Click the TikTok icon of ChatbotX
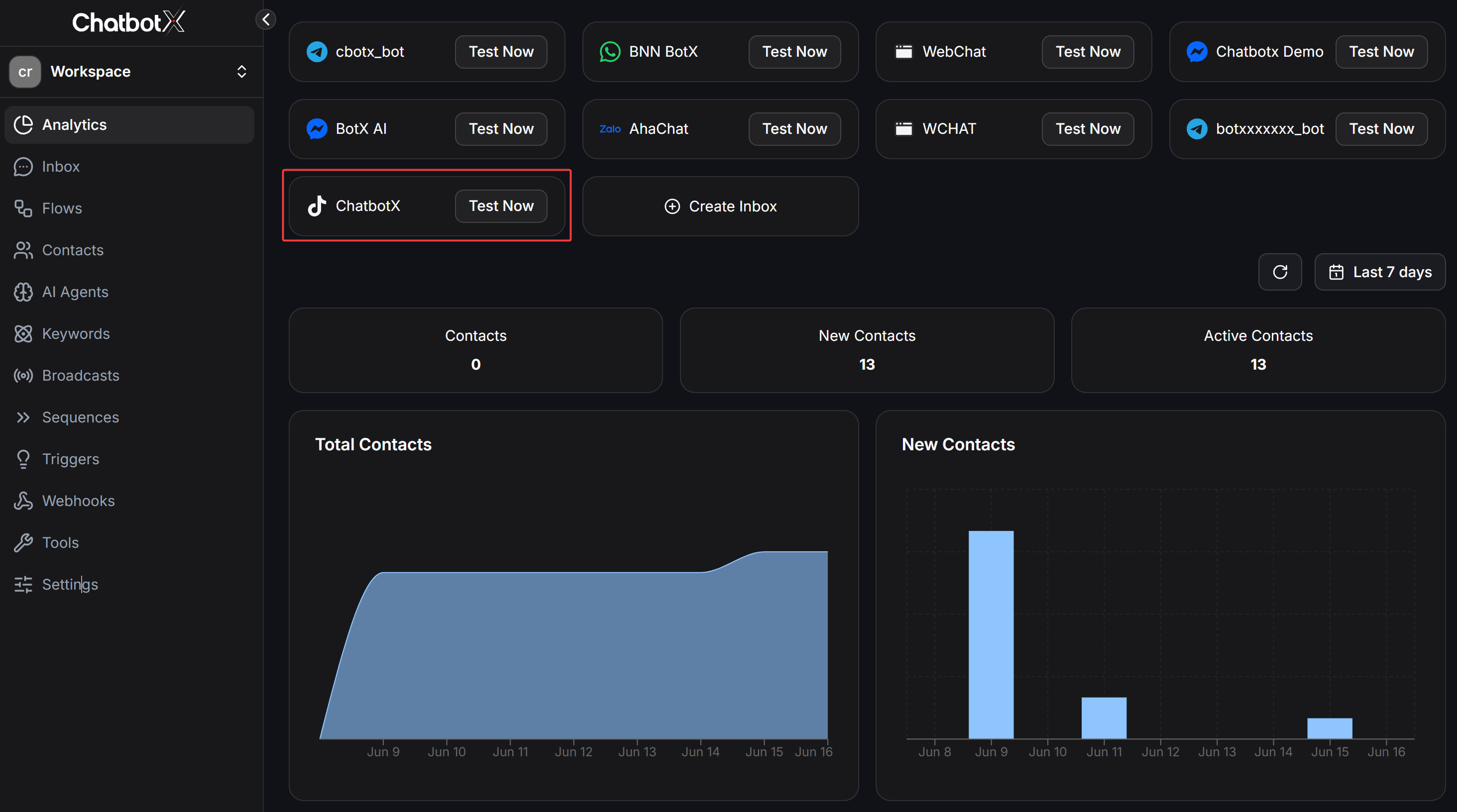 pos(317,206)
